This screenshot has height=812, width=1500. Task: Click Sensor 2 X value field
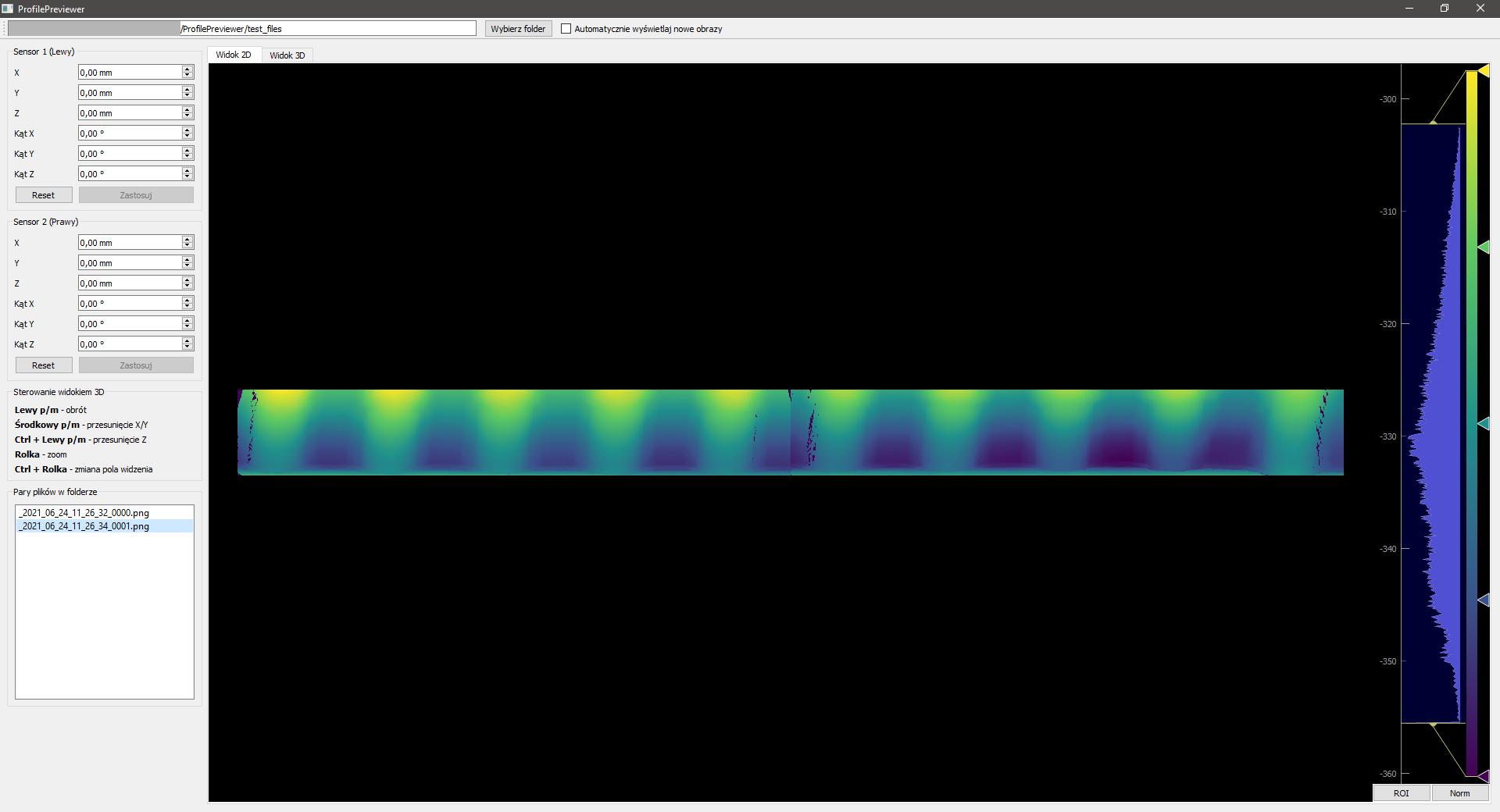coord(130,242)
